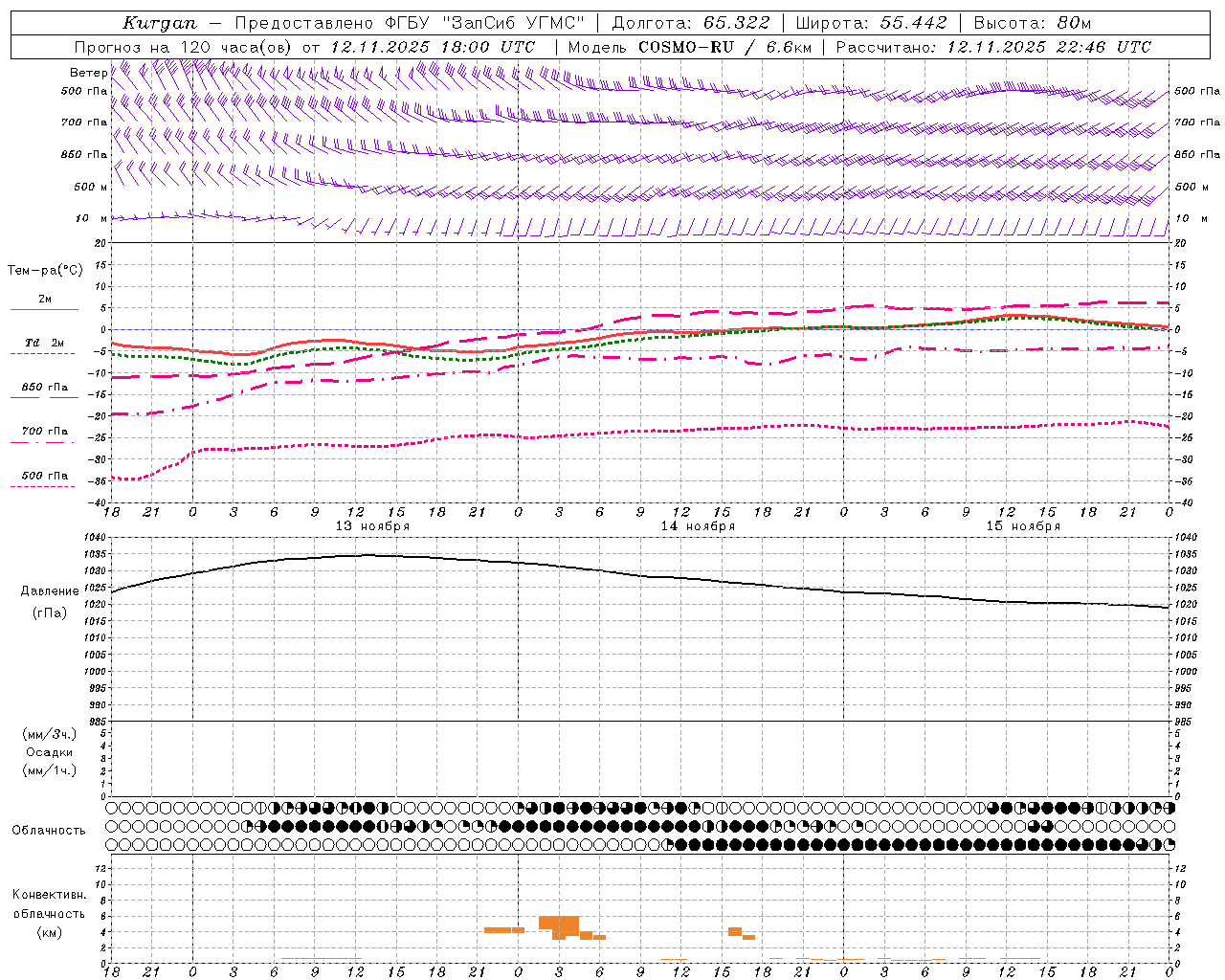Click the "Облачность" cloud cover label

[49, 831]
